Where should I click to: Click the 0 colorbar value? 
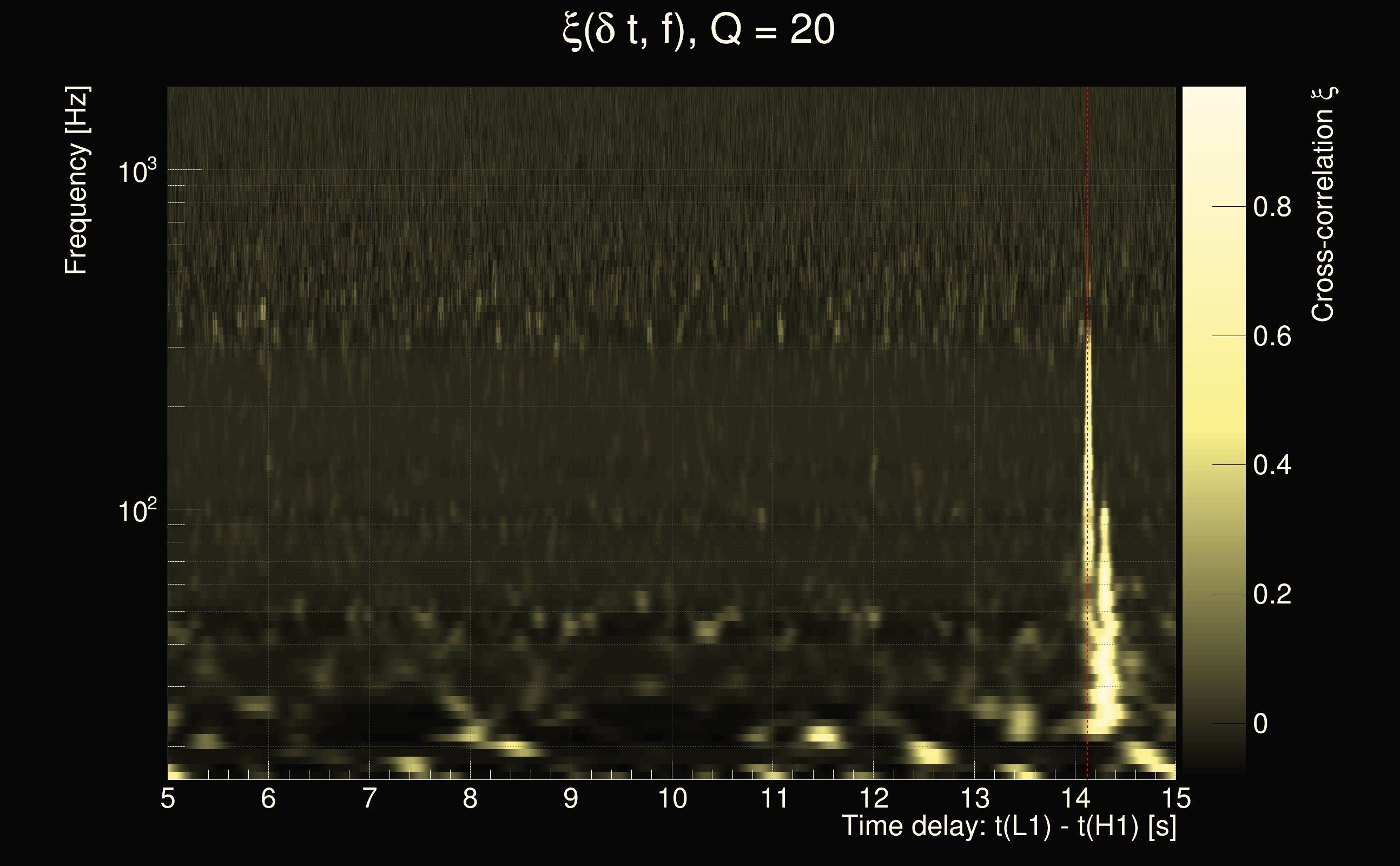[x=1260, y=724]
